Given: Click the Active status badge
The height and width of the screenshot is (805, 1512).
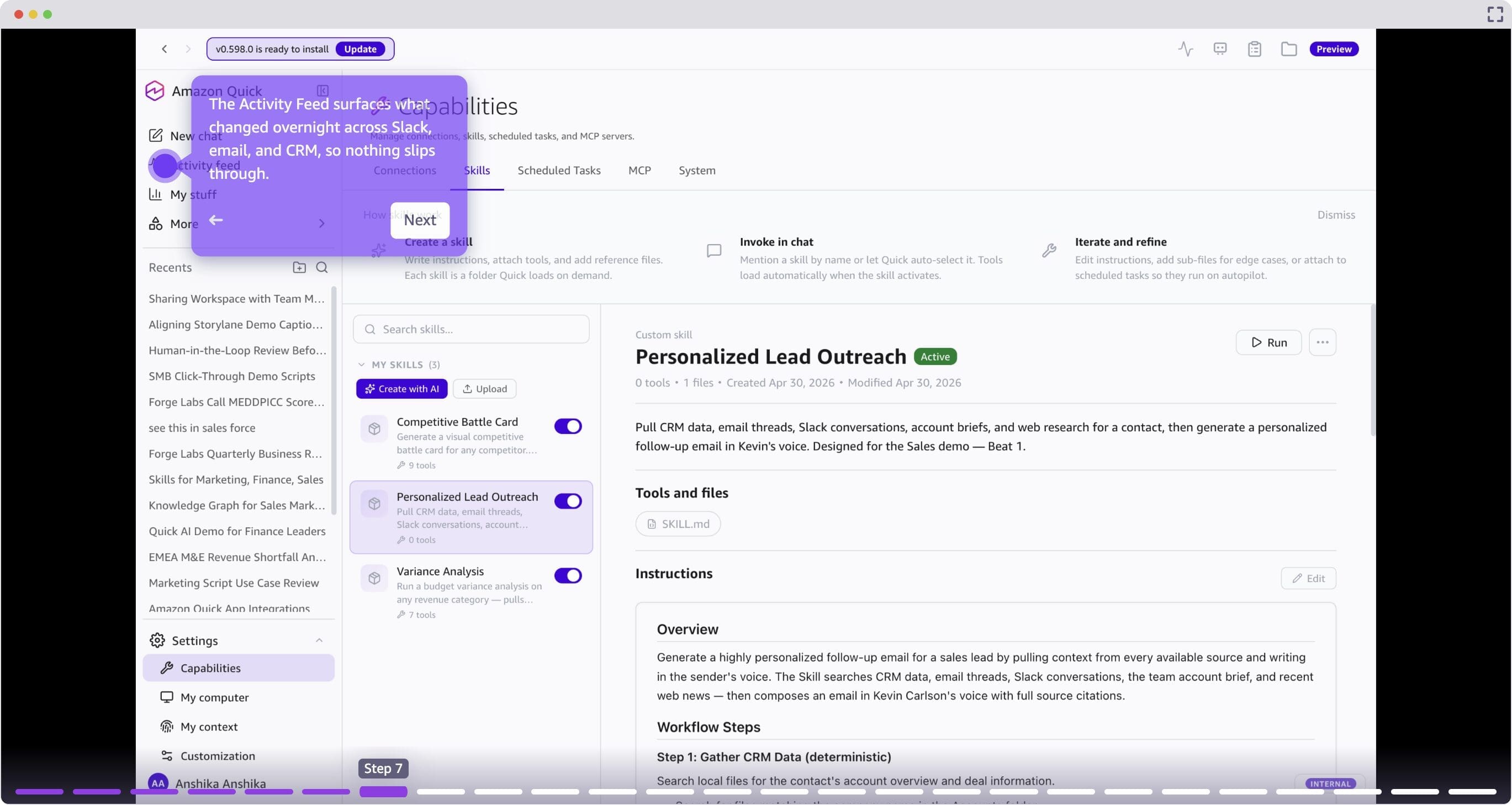Looking at the screenshot, I should (934, 356).
